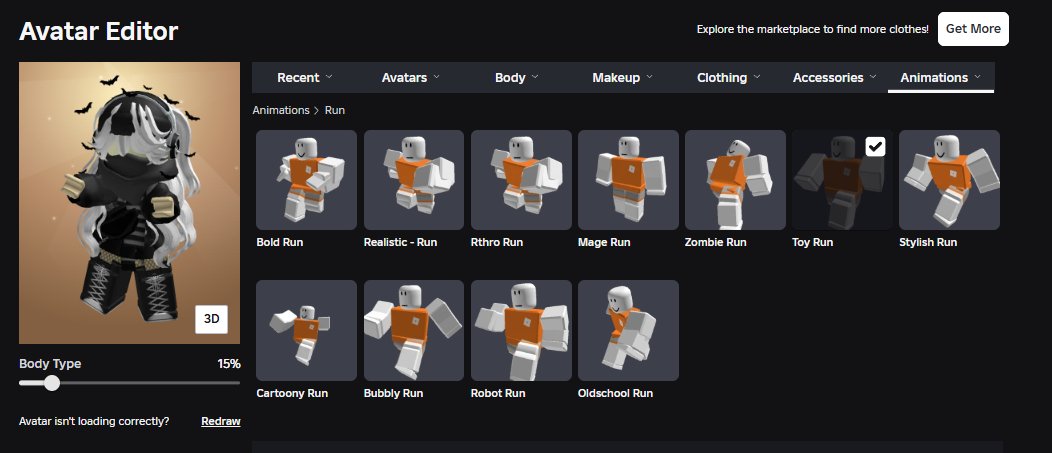
Task: Choose the Realistic - Run animation
Action: coord(414,180)
